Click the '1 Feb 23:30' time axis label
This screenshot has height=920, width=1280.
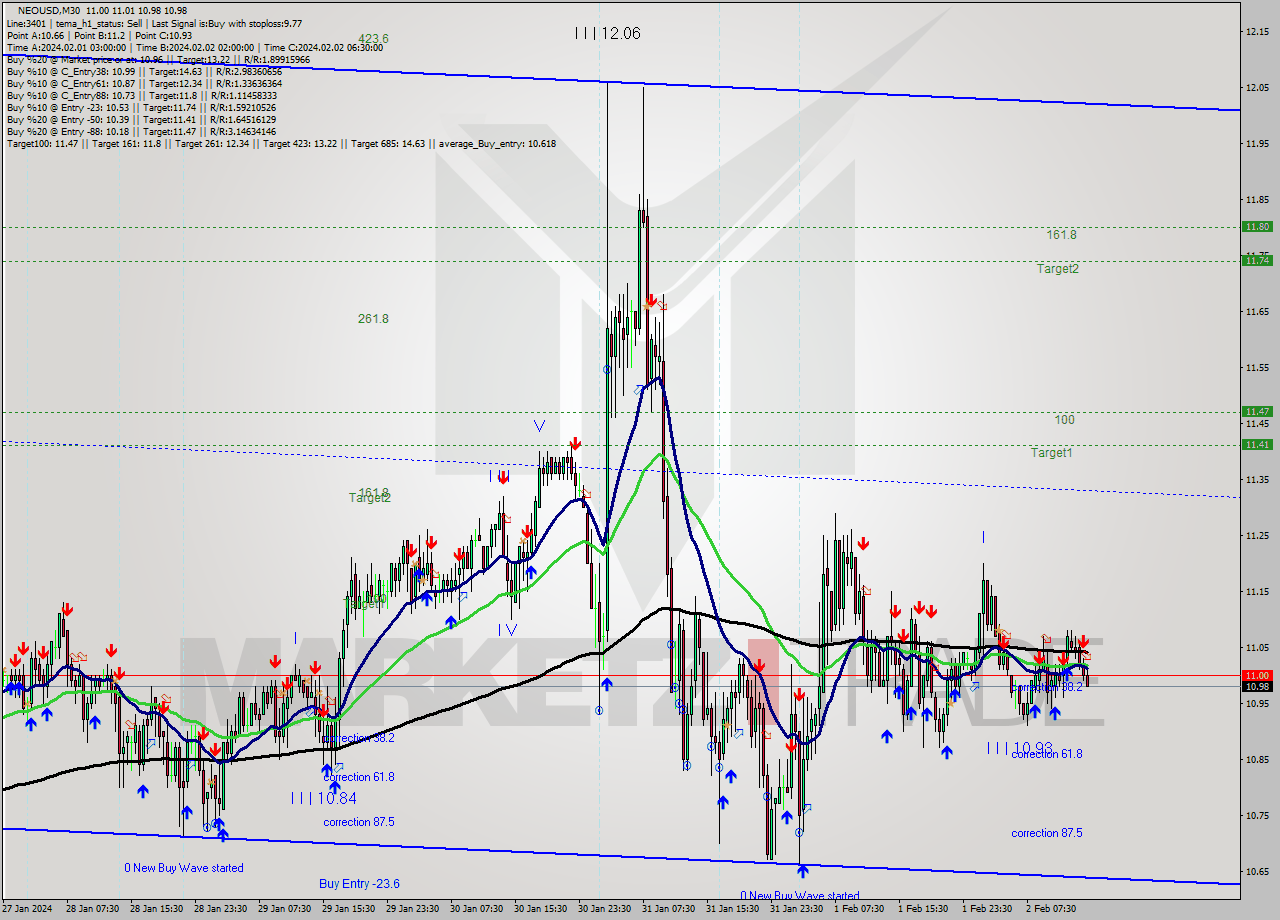988,909
